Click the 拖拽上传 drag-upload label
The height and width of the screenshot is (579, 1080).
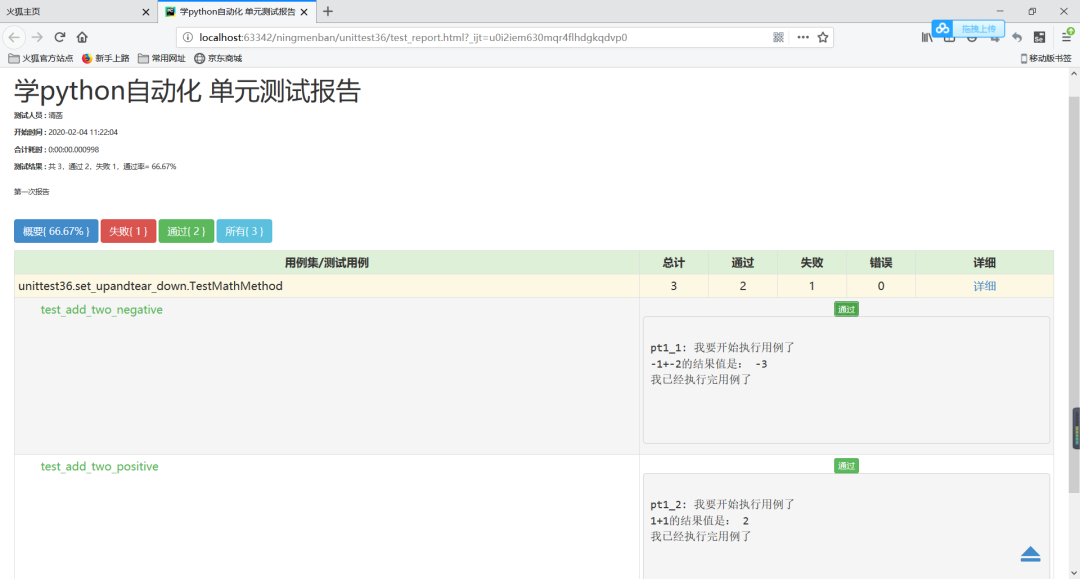(979, 29)
